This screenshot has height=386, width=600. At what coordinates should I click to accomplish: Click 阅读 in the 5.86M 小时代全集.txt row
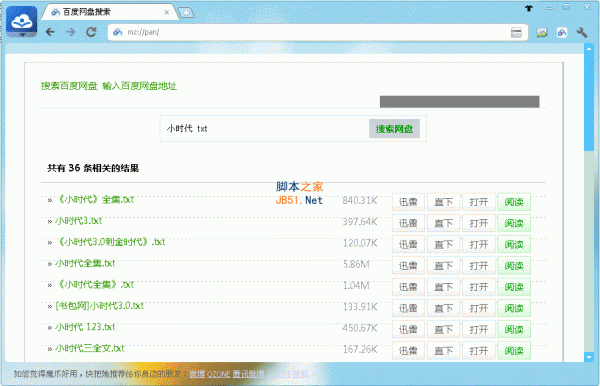click(514, 265)
